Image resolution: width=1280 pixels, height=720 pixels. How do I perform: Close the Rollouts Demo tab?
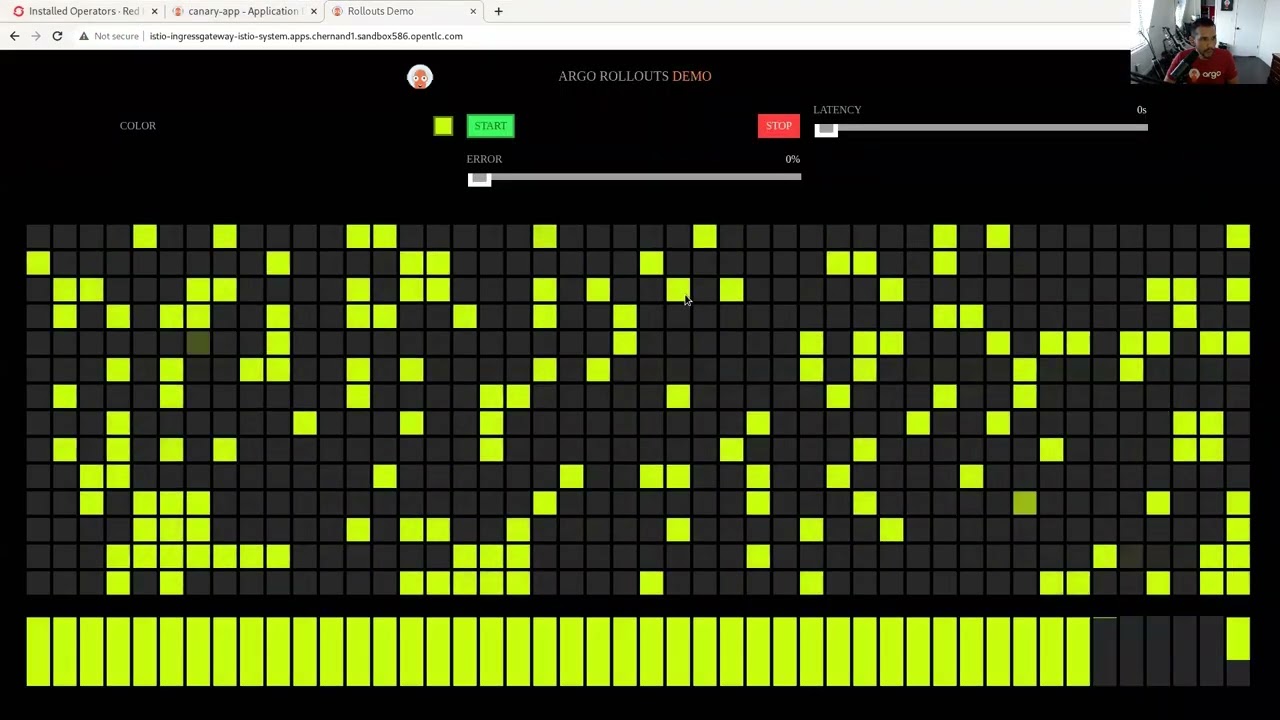[x=473, y=11]
